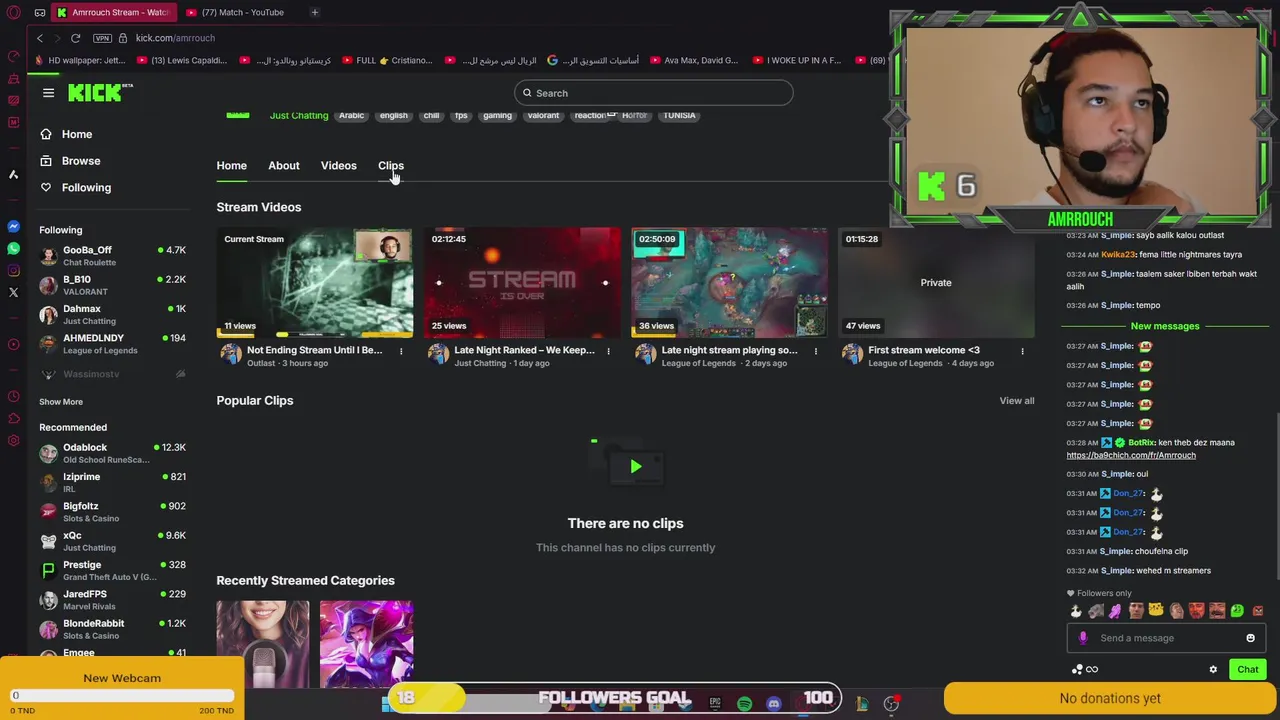Screen dimensions: 1280x720
Task: Click the infinity icon below chat input
Action: pos(1092,669)
